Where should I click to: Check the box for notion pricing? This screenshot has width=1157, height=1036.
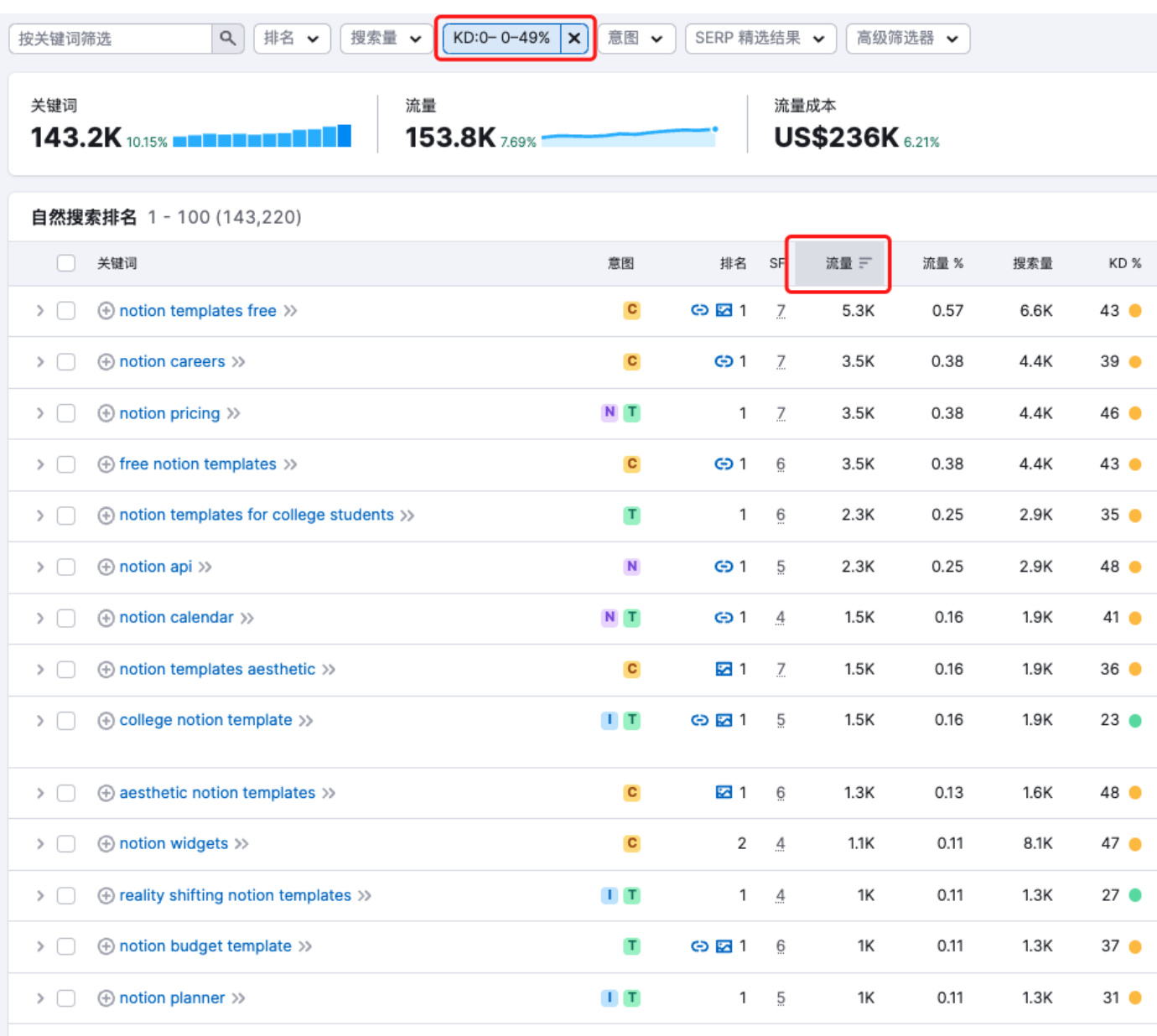pos(66,413)
